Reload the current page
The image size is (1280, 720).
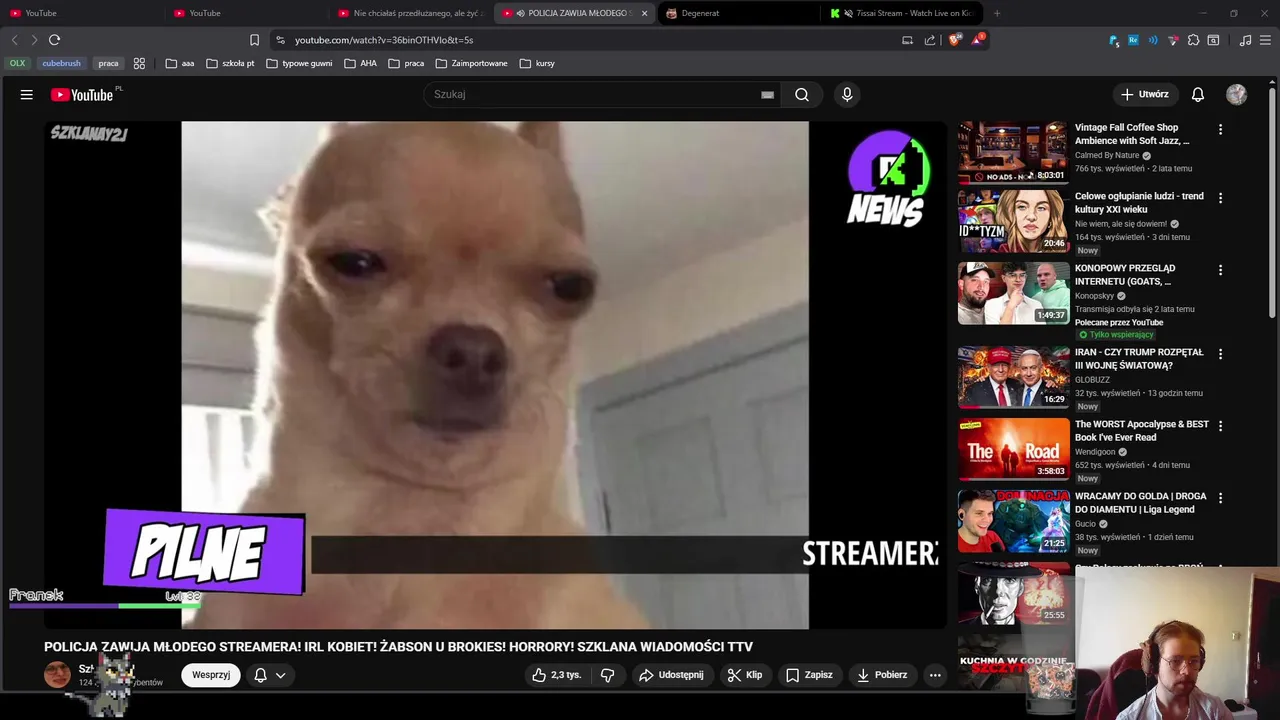[55, 40]
